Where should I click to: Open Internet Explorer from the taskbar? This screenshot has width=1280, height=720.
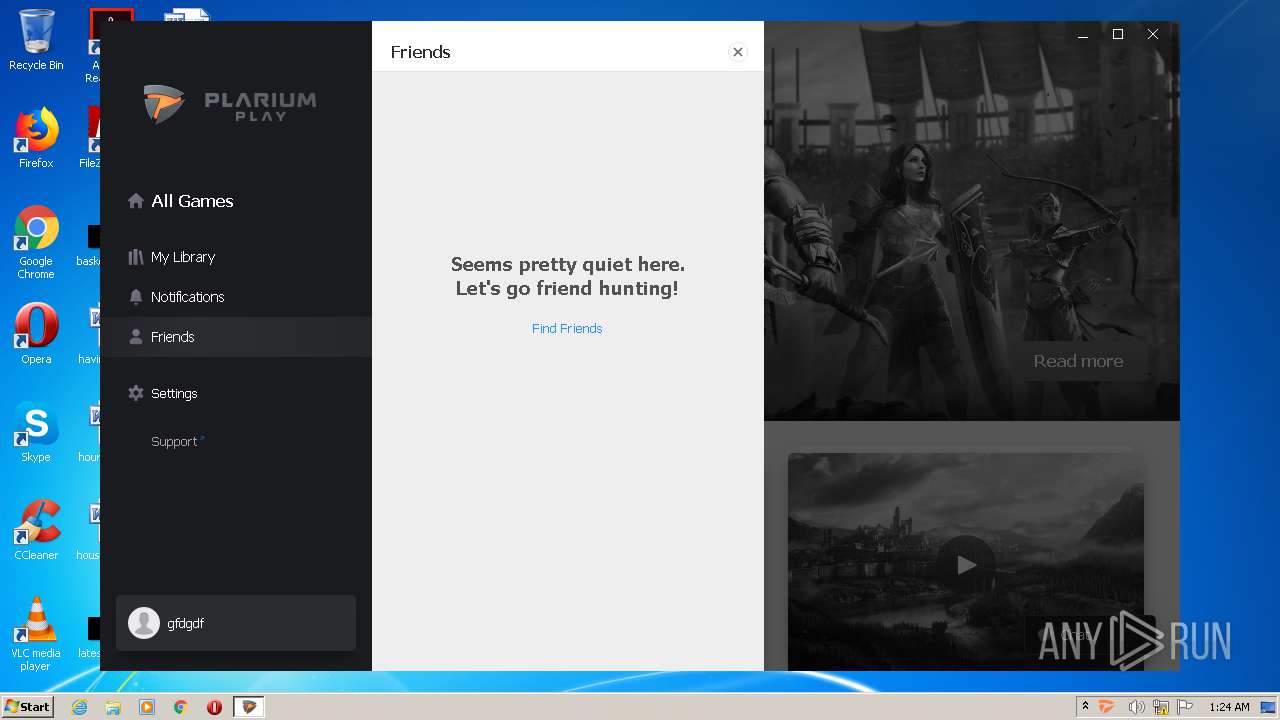[x=79, y=707]
